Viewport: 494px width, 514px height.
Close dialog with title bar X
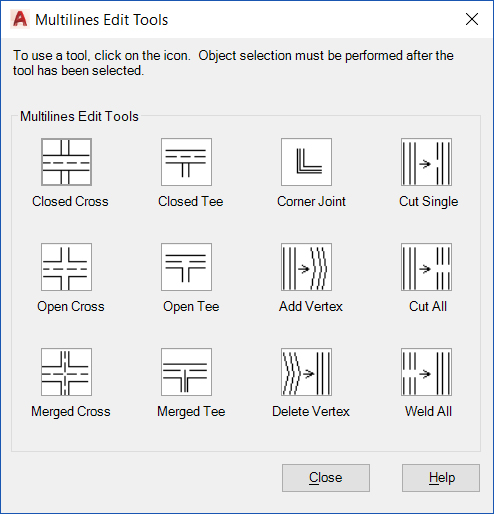click(472, 19)
